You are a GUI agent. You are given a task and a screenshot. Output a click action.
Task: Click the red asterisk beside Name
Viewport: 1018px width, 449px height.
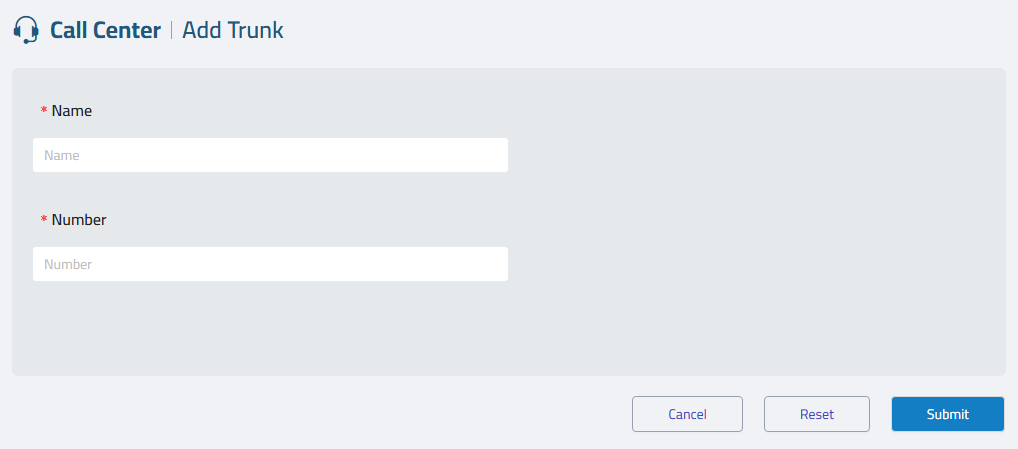click(44, 112)
